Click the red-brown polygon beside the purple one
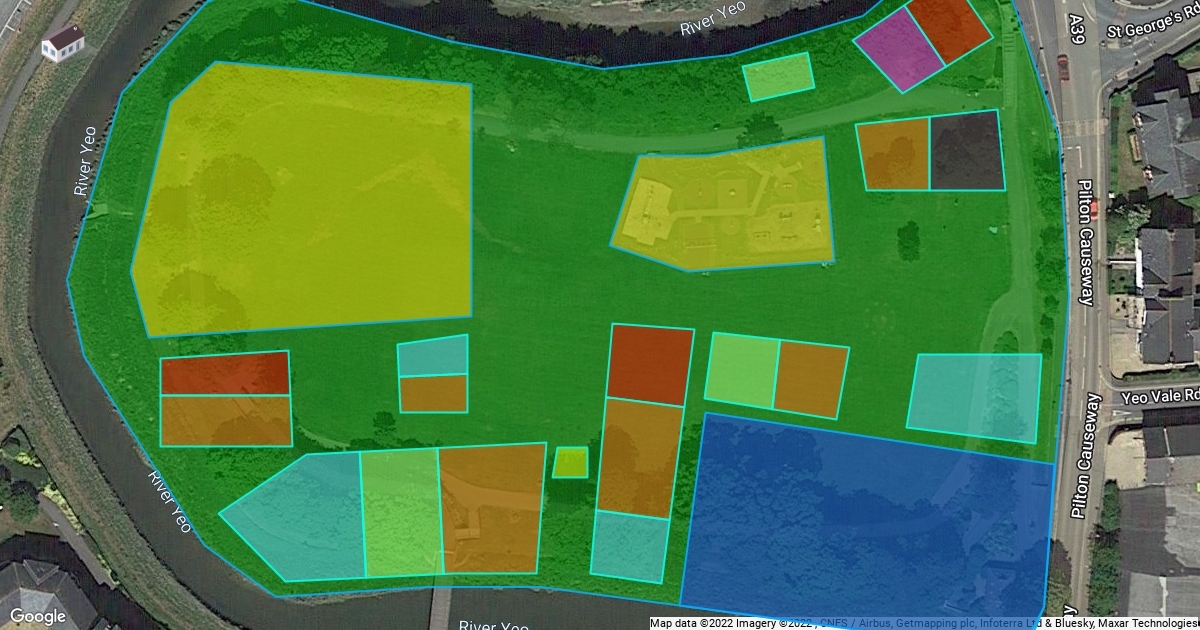The image size is (1200, 630). tap(950, 27)
